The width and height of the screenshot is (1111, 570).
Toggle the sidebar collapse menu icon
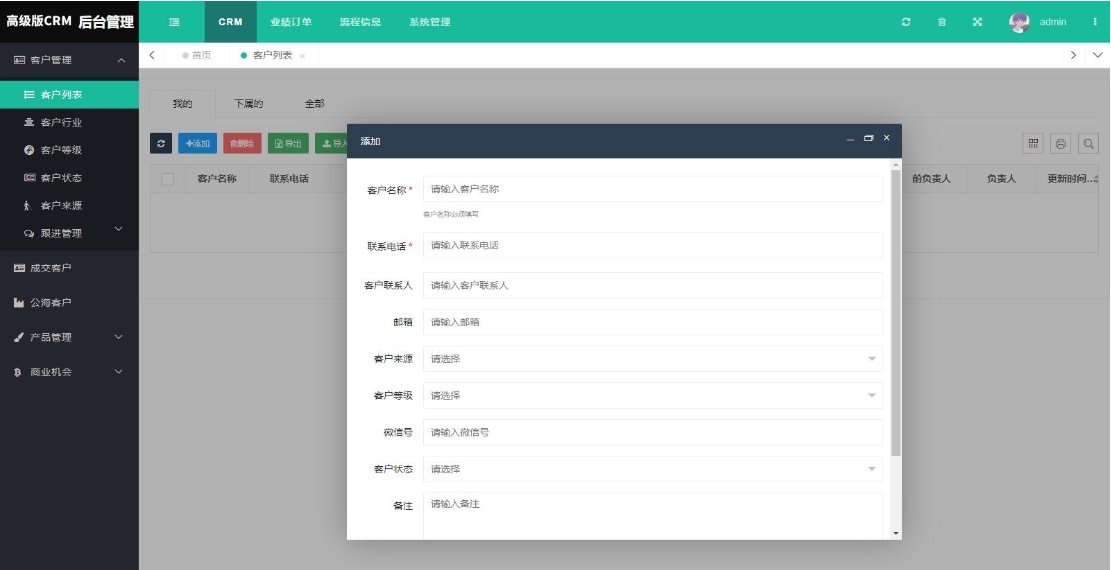[x=174, y=22]
